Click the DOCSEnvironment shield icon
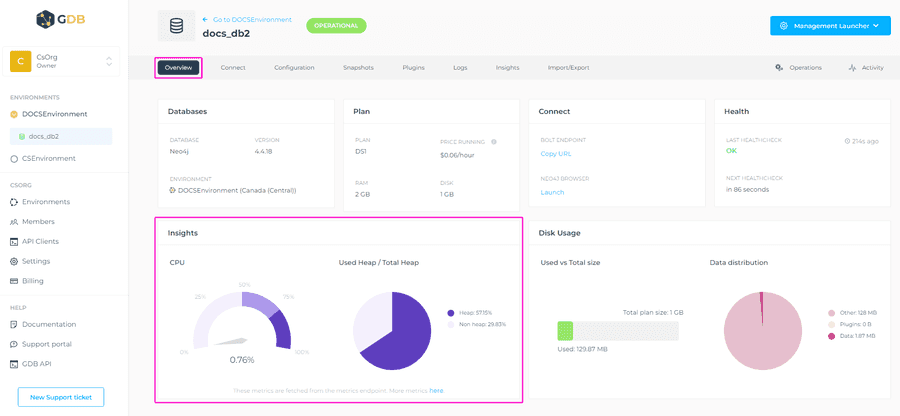The image size is (900, 416). (14, 114)
